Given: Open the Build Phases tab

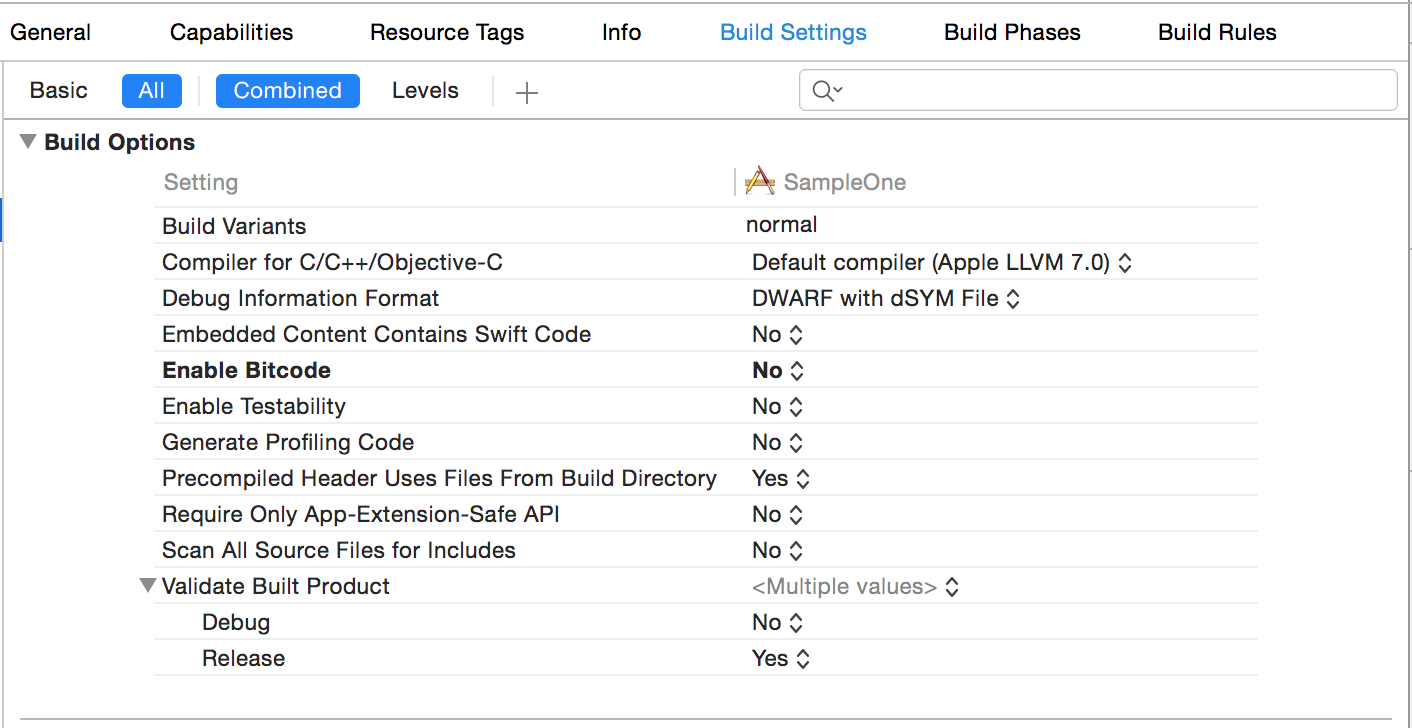Looking at the screenshot, I should pos(1012,32).
